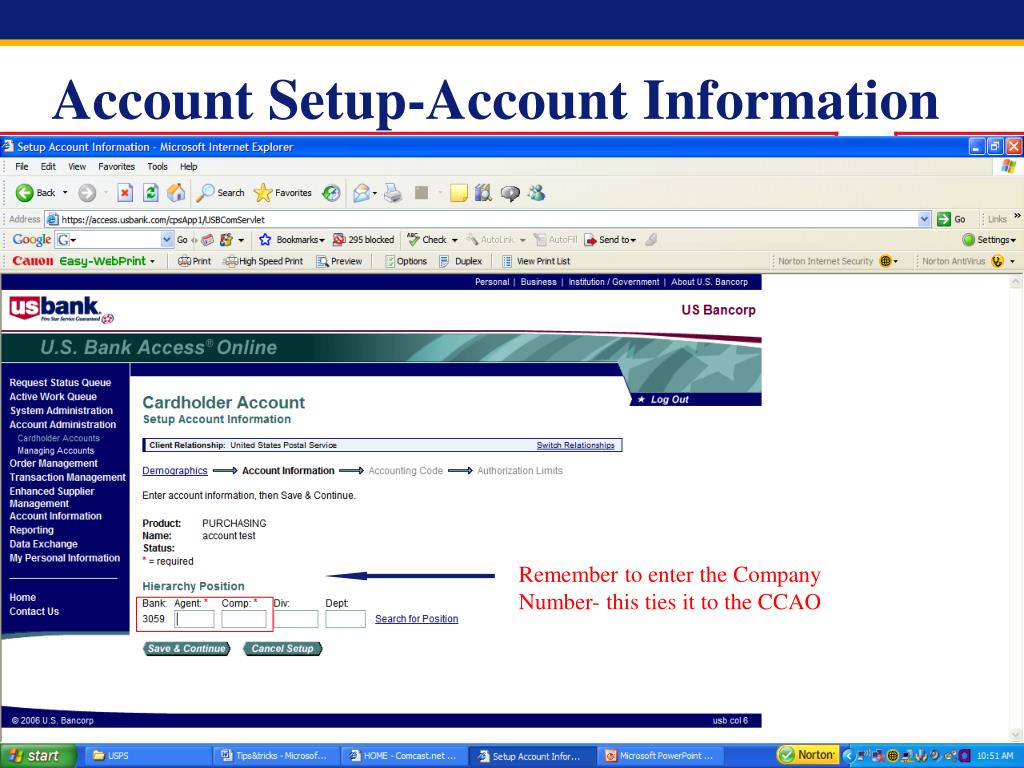1024x768 pixels.
Task: Click the Save & Continue button
Action: (x=187, y=648)
